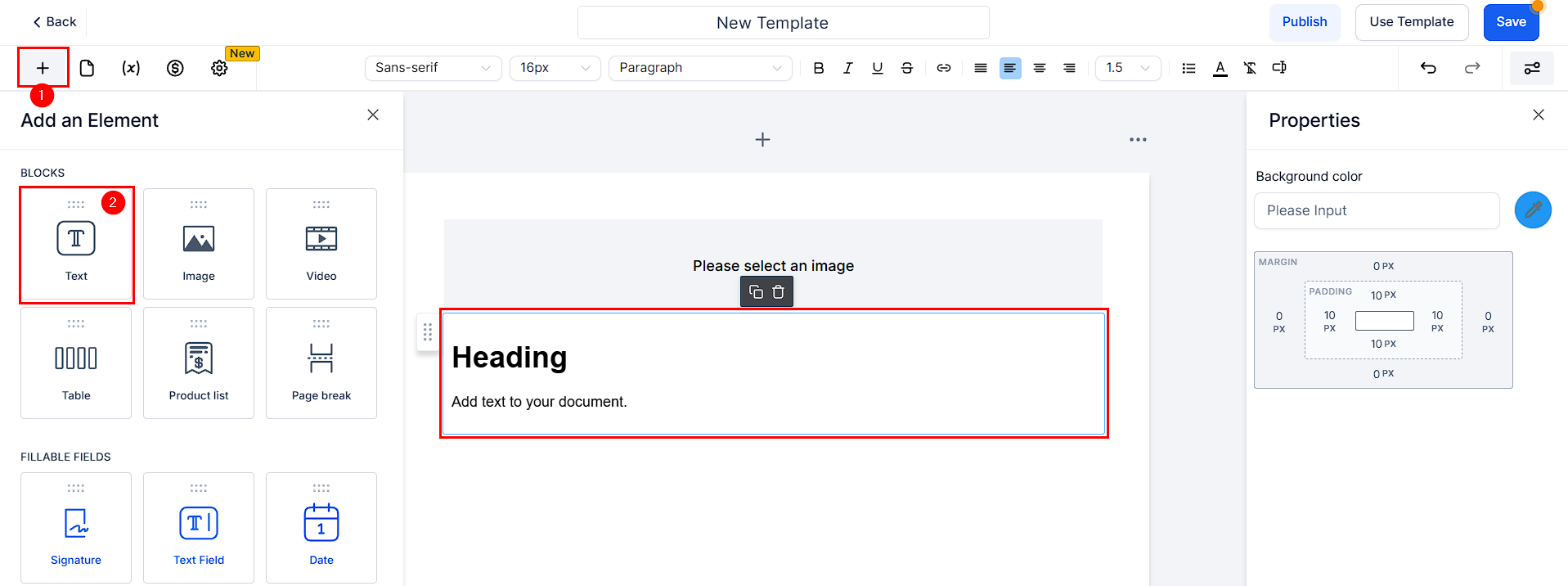Open the custom variables (x) icon
Viewport: 1568px width, 586px height.
[131, 68]
